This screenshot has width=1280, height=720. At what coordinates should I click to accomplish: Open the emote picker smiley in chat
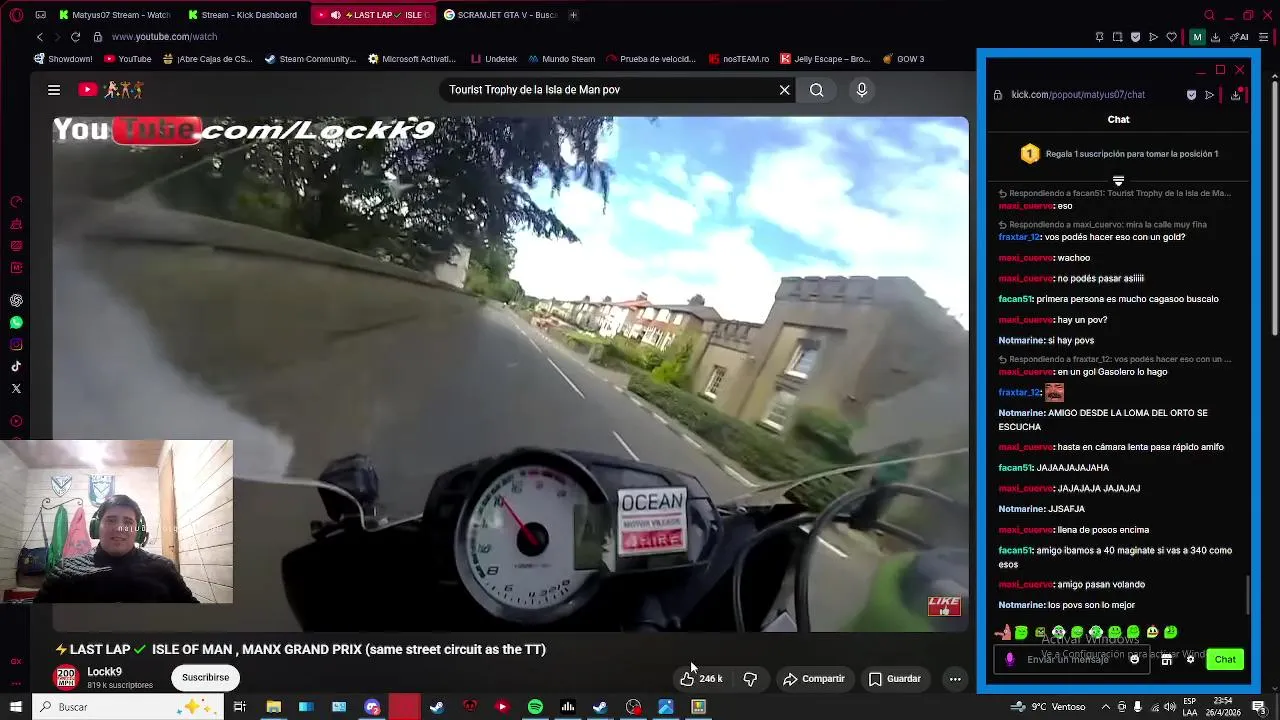[1134, 659]
